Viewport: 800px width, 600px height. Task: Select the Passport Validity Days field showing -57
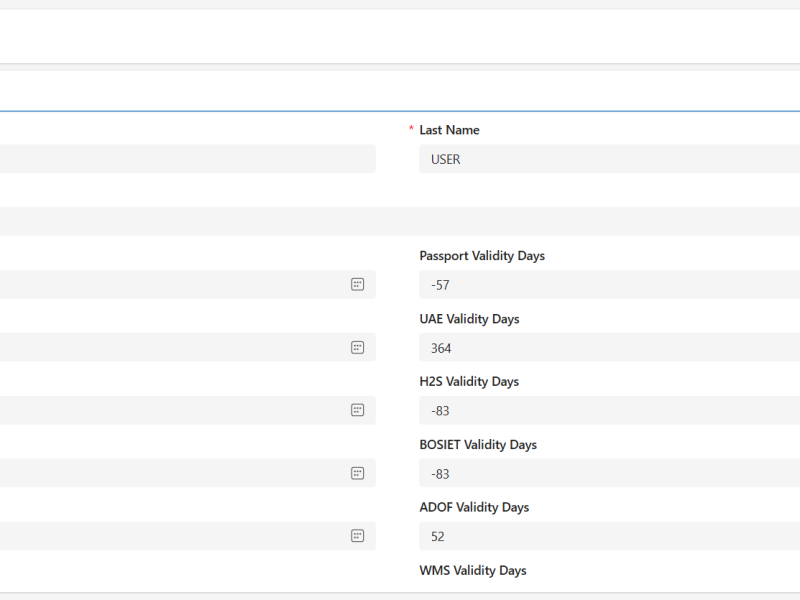click(609, 285)
